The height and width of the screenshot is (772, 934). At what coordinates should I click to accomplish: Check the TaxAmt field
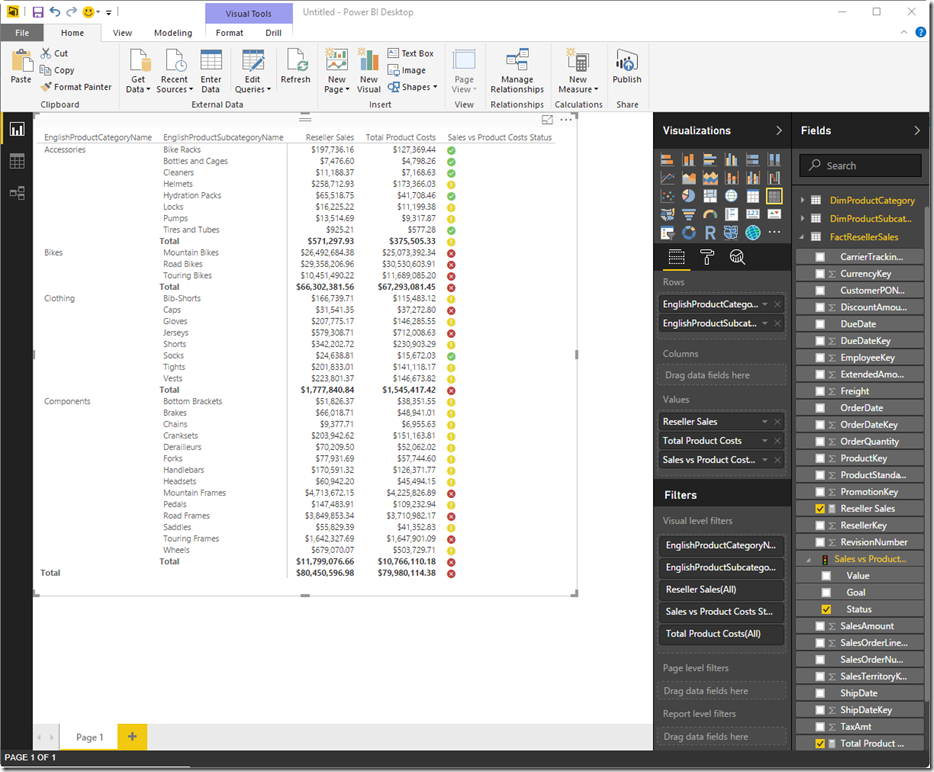tap(820, 727)
